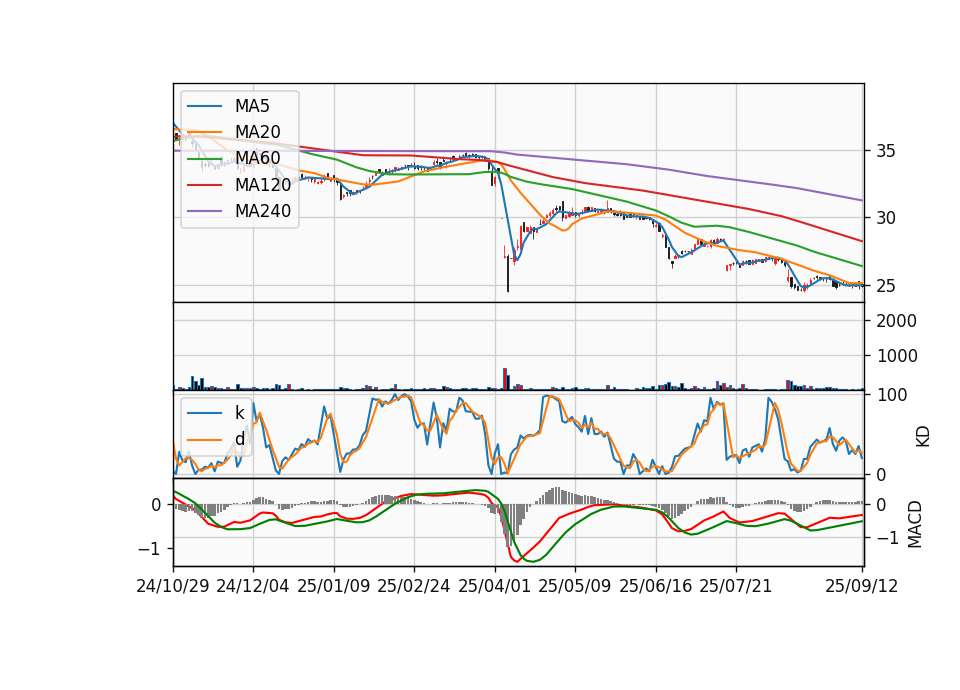Click the tallest volume bar in early April

pos(505,379)
